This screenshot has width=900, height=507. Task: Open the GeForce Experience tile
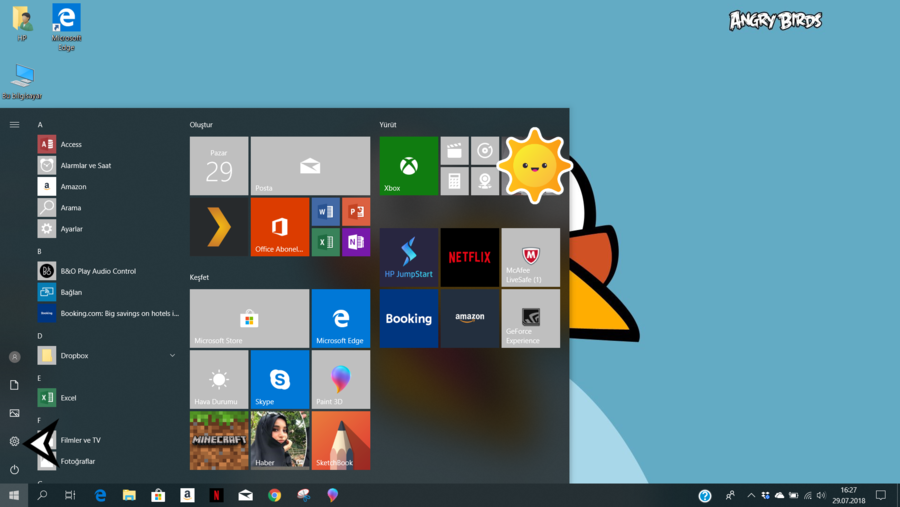tap(530, 318)
